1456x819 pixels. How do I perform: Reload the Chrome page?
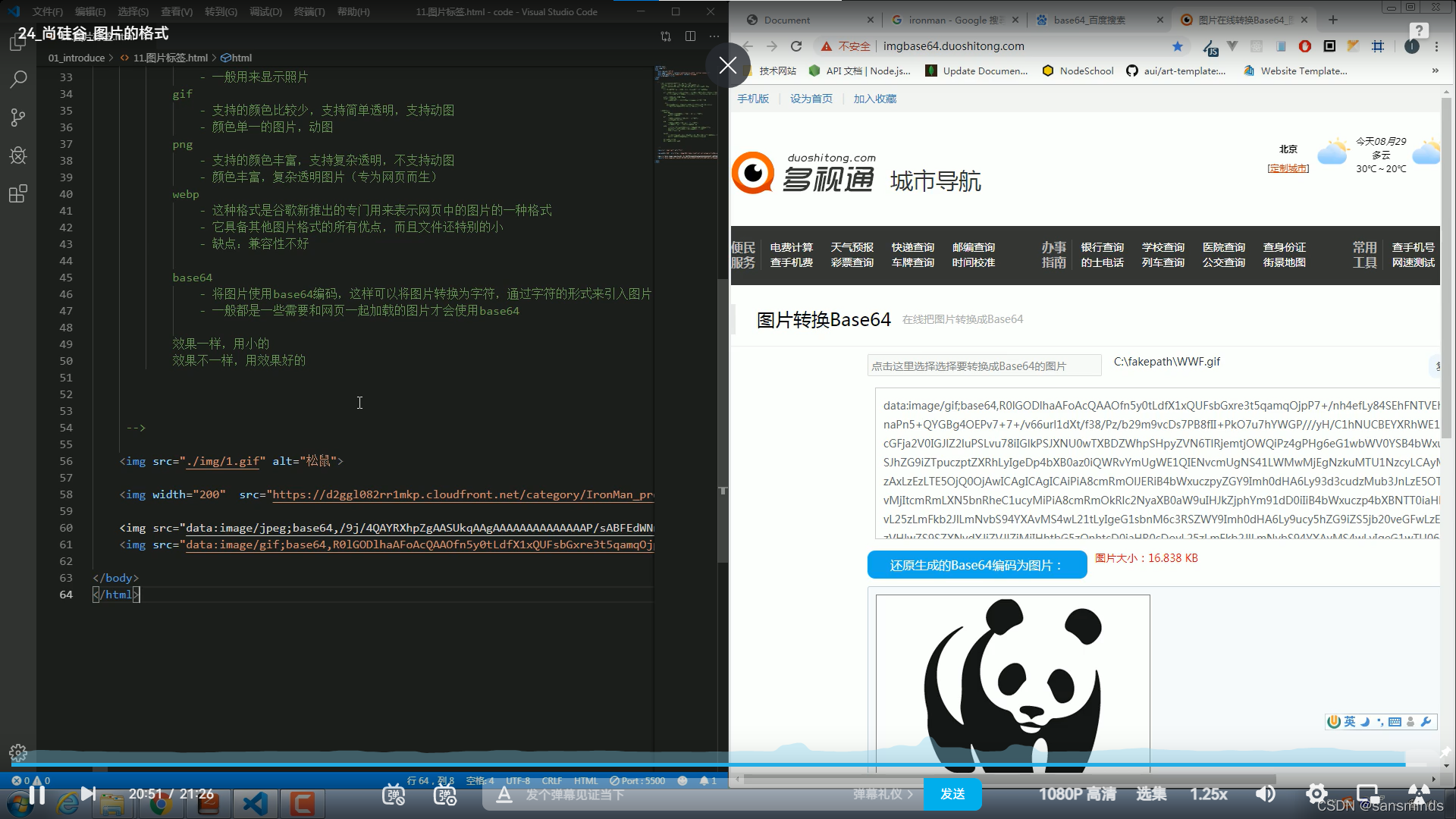[x=796, y=46]
